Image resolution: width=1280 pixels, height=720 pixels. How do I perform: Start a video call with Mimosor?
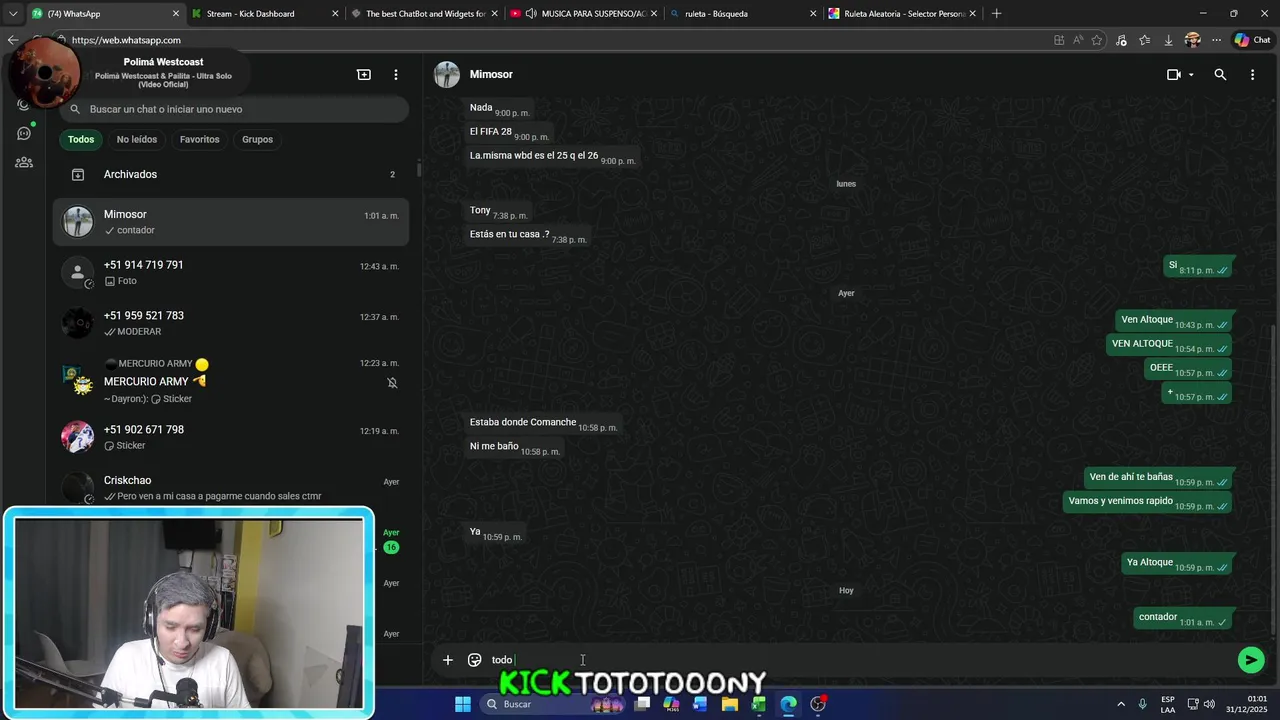[1174, 75]
